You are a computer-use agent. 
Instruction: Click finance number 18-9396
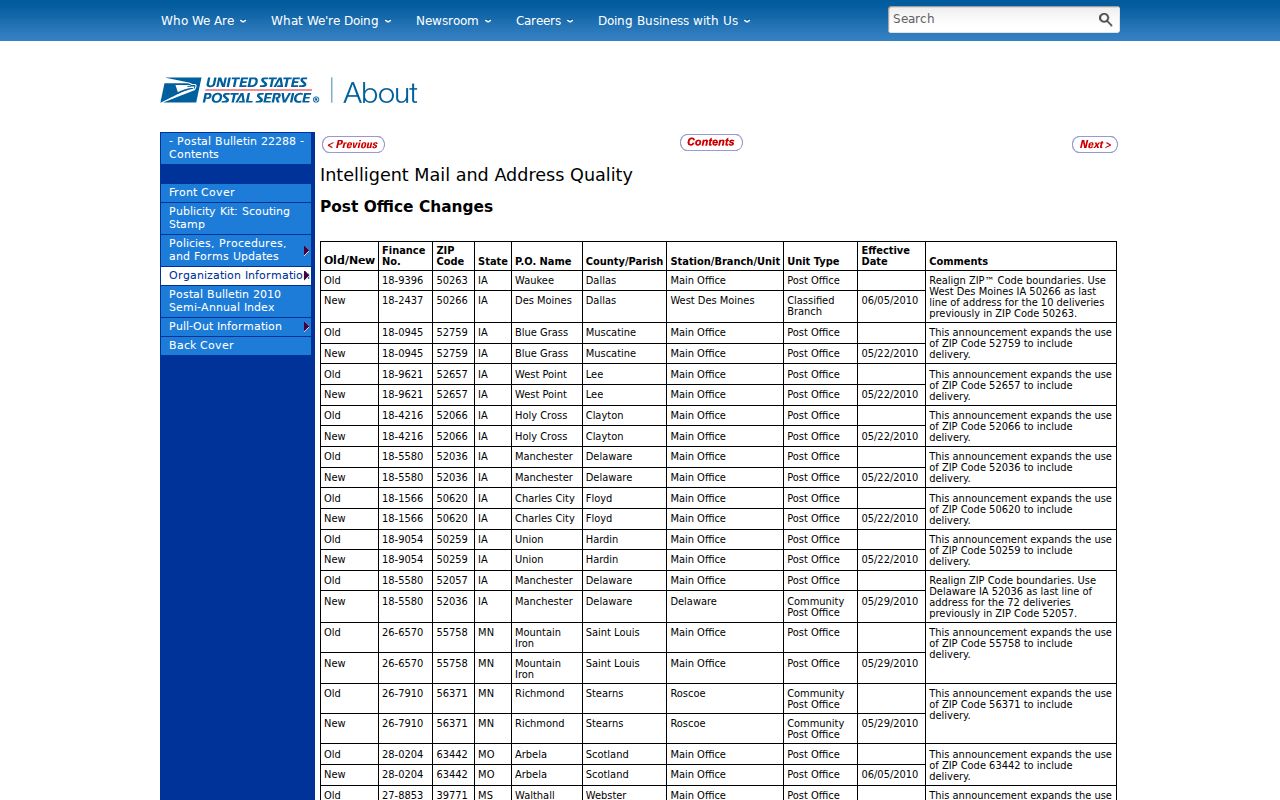point(405,281)
